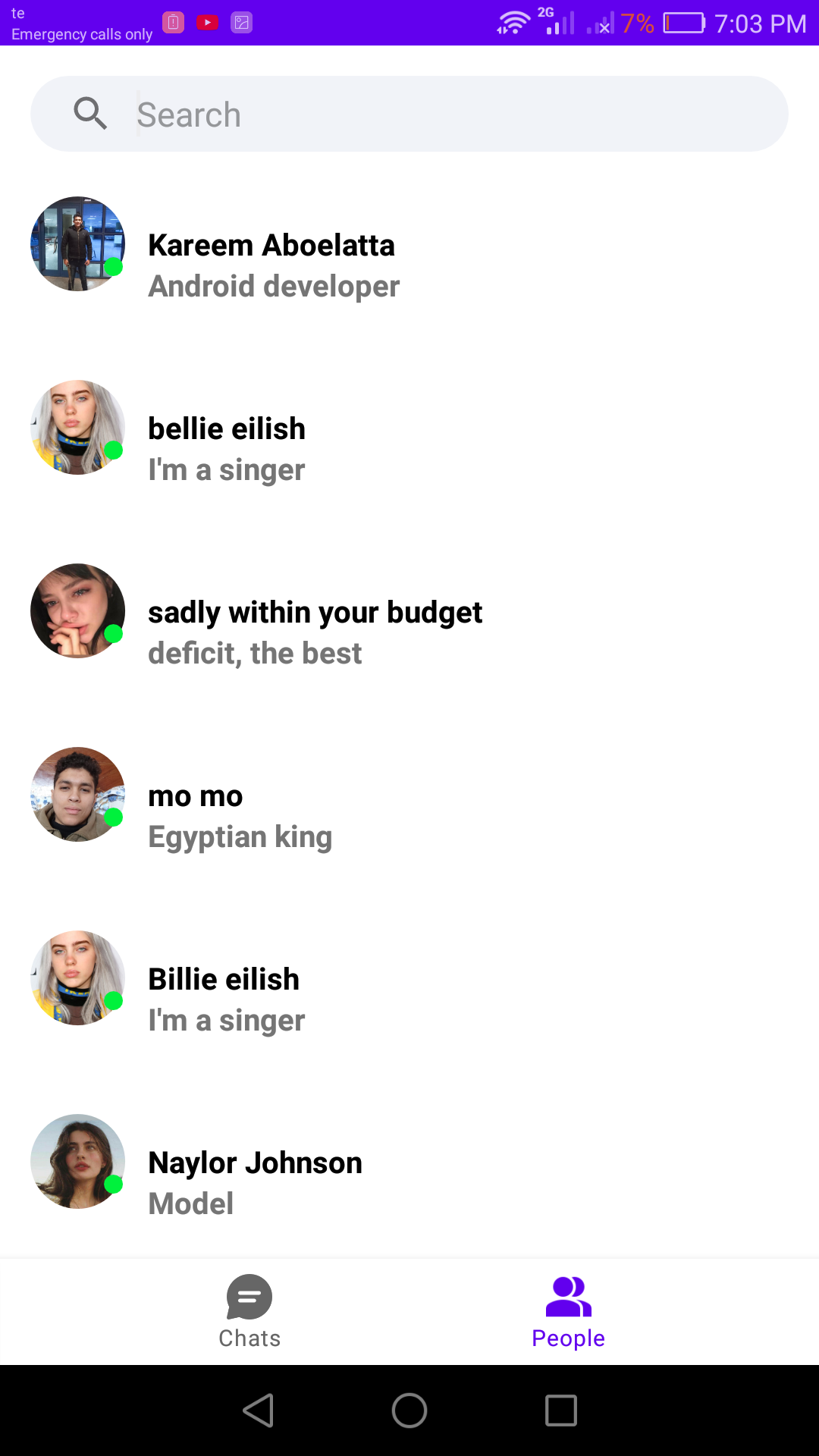
Task: Tap the battery indicator icon
Action: point(683,23)
